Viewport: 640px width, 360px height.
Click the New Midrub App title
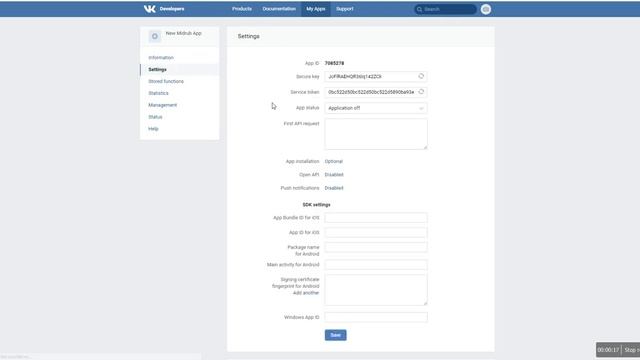point(184,33)
